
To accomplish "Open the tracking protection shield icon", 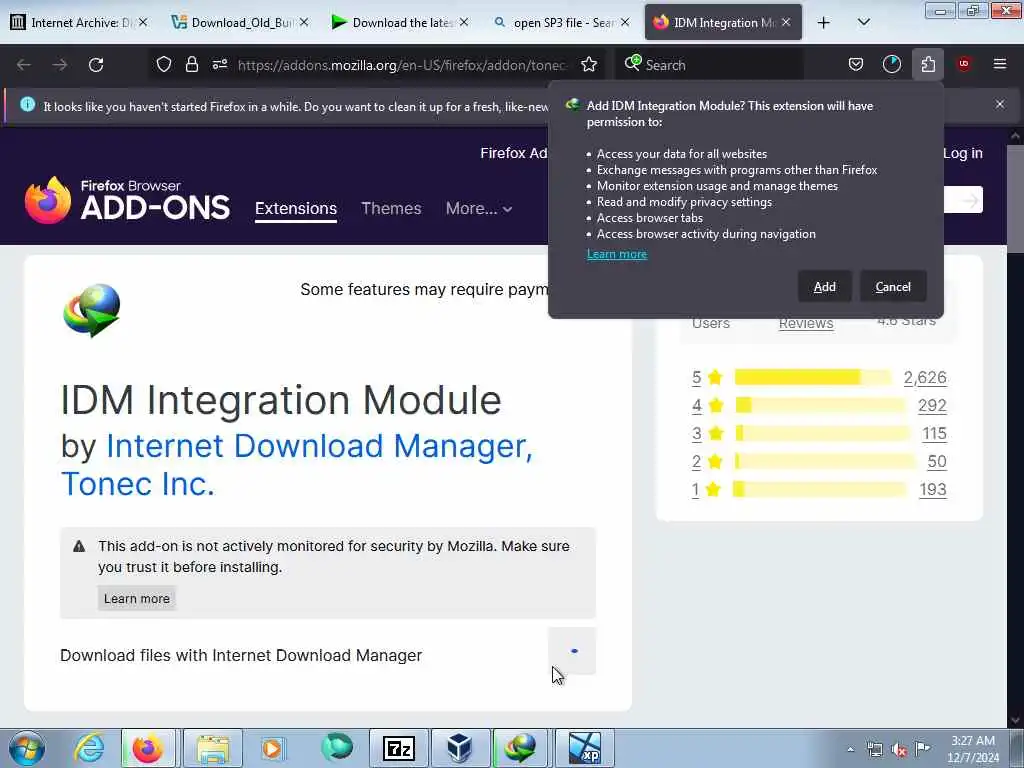I will [x=164, y=64].
